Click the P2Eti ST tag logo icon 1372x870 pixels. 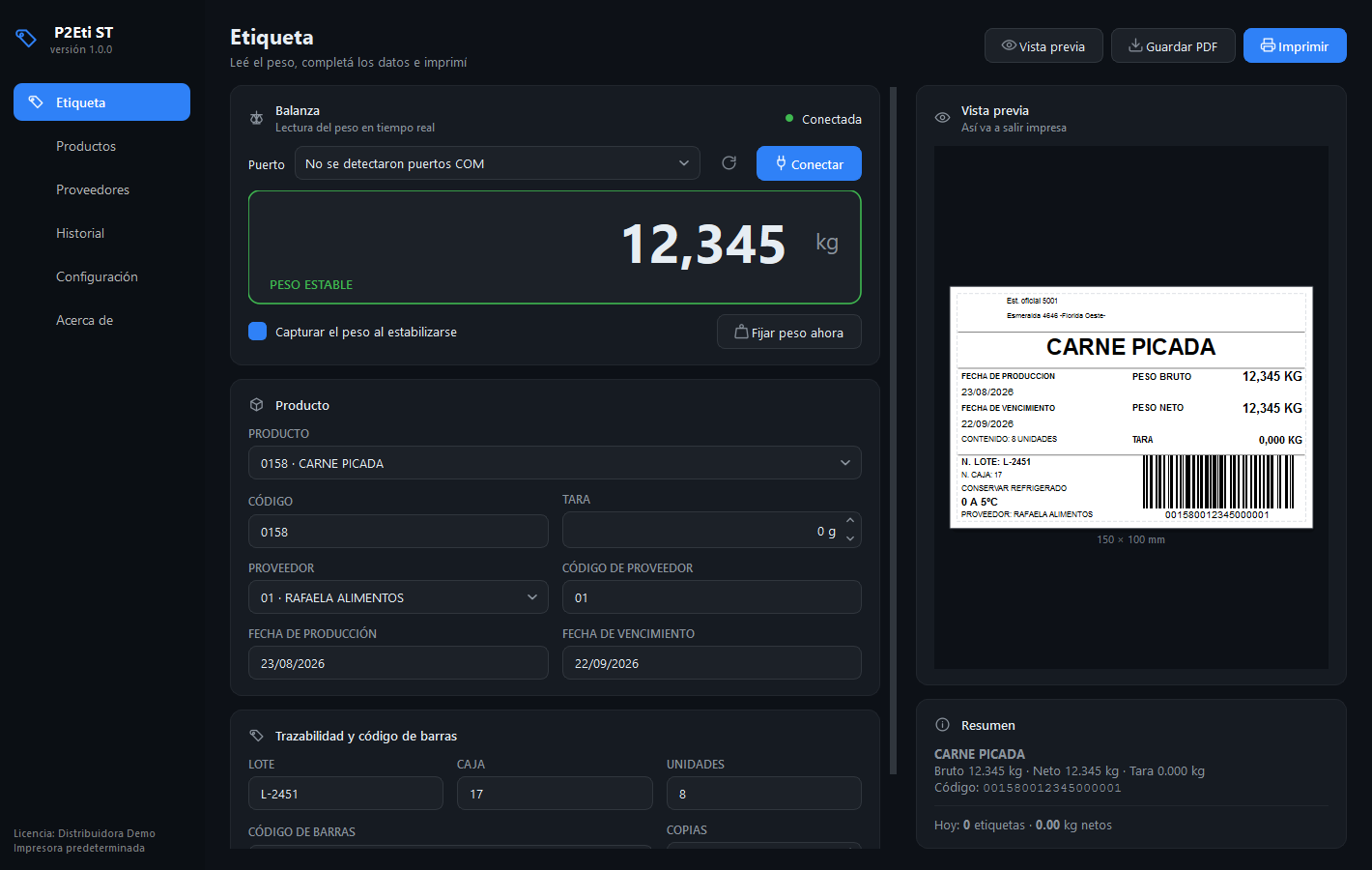(x=26, y=39)
